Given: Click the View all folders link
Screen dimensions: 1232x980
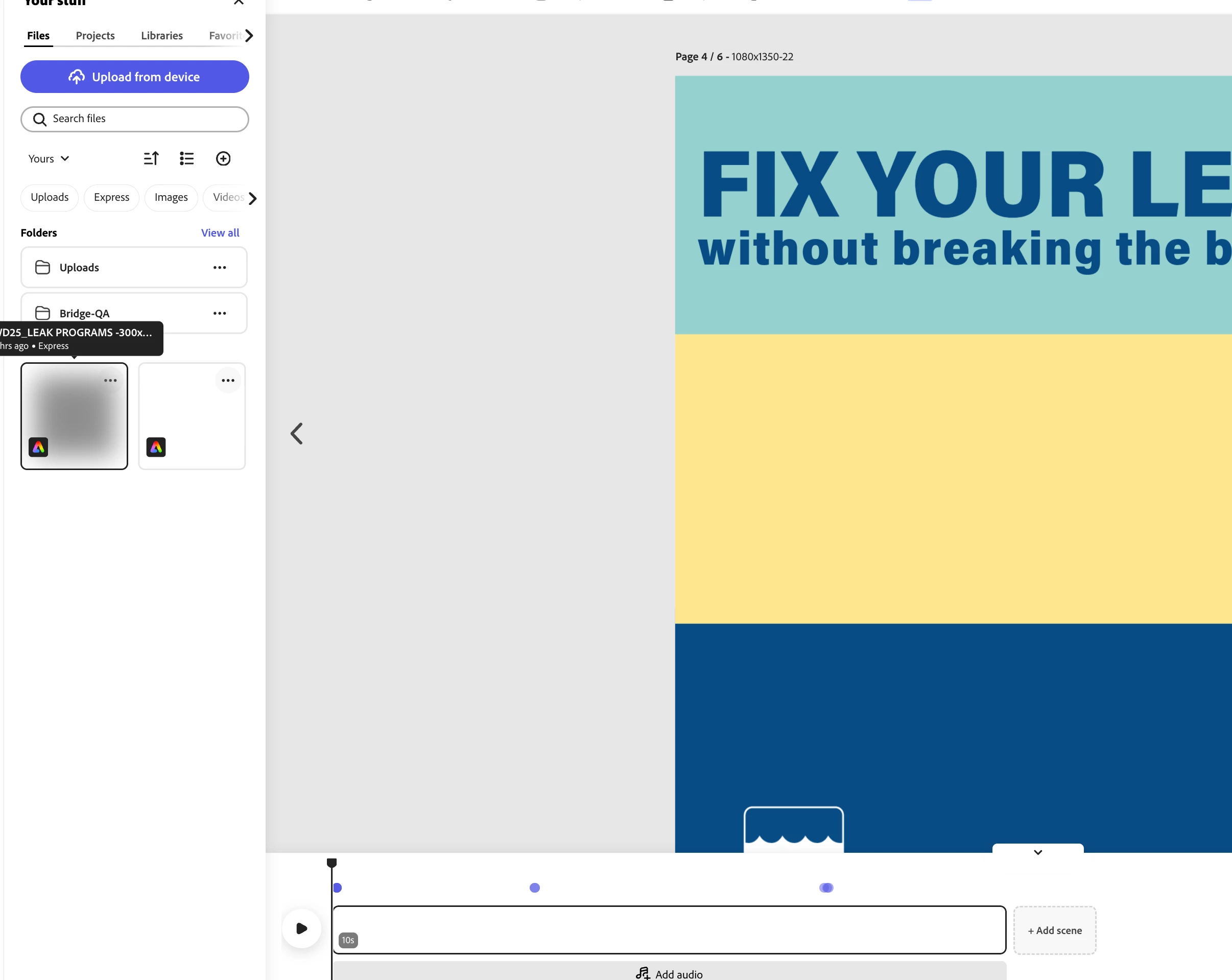Looking at the screenshot, I should [x=220, y=232].
